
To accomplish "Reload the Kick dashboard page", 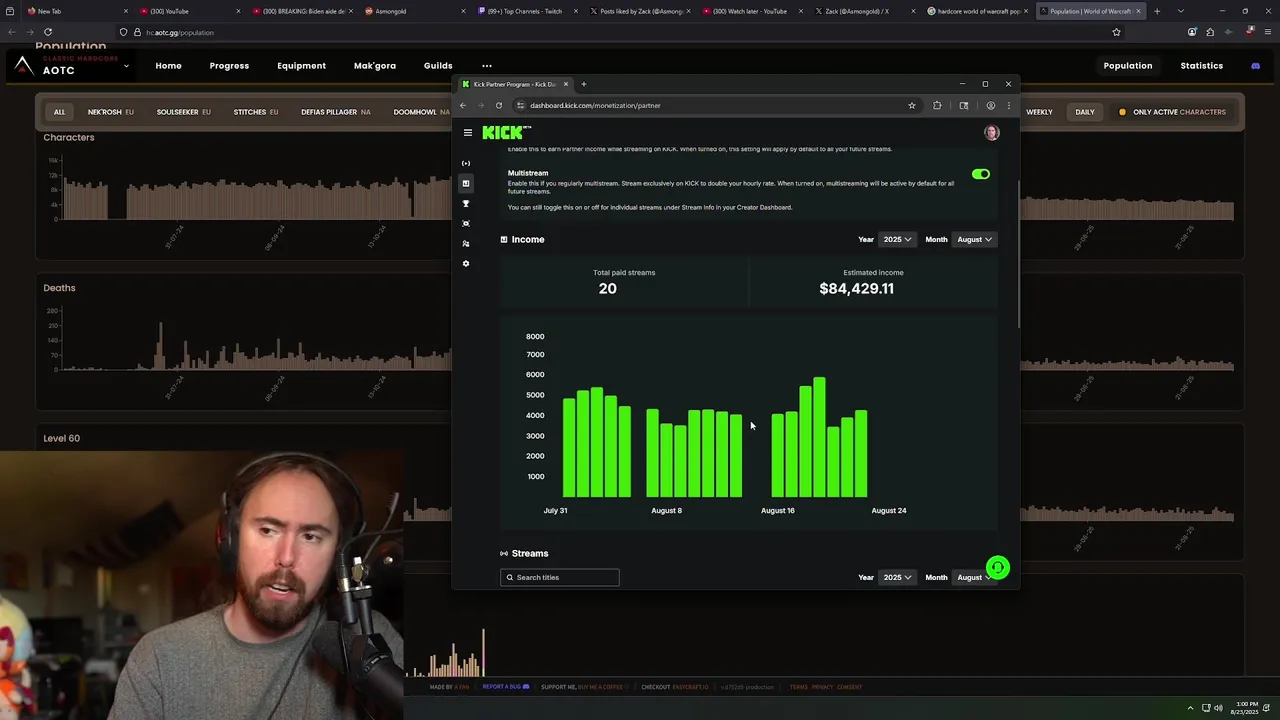I will tap(499, 105).
